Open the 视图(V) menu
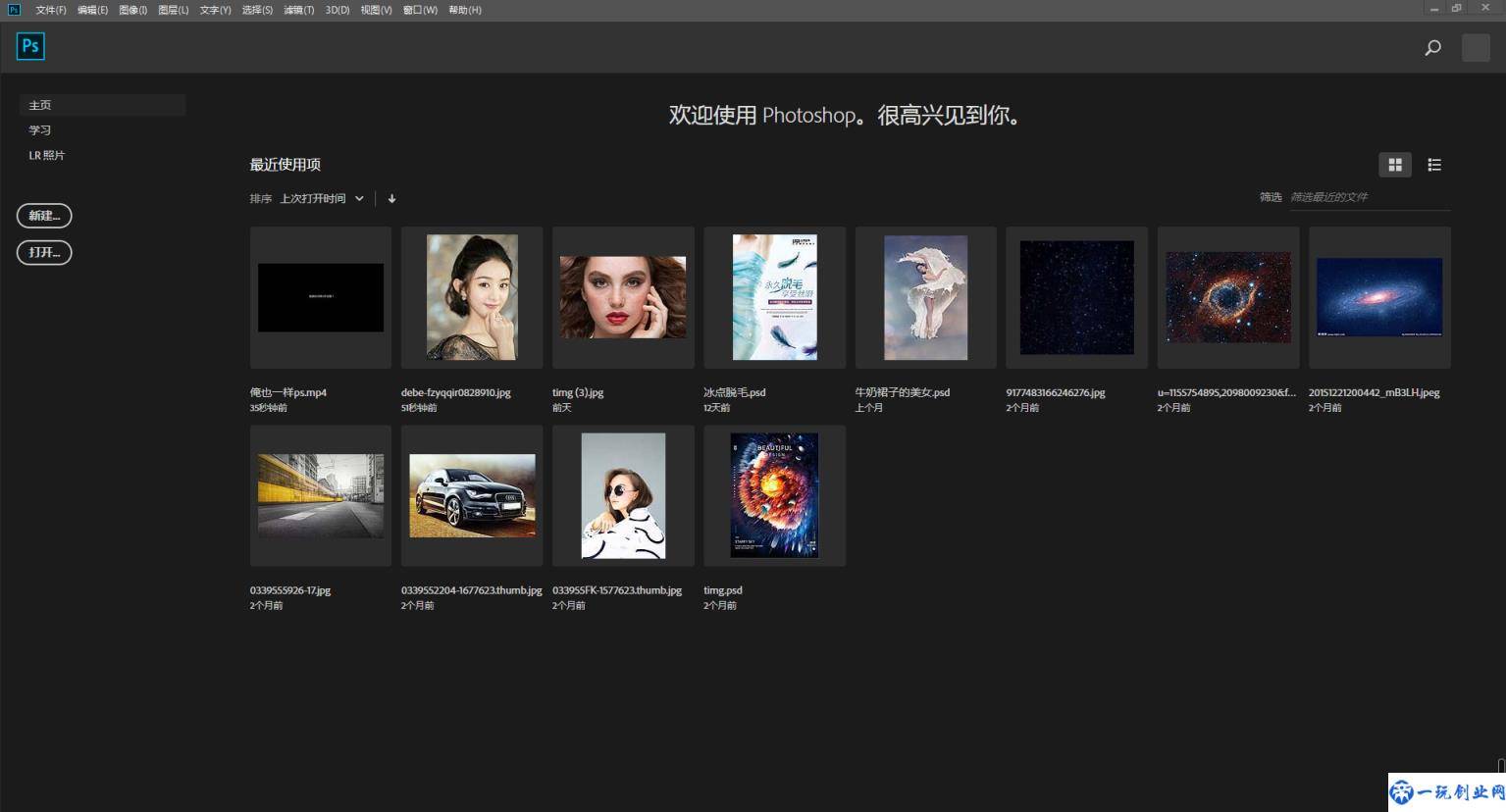This screenshot has width=1506, height=812. click(376, 10)
